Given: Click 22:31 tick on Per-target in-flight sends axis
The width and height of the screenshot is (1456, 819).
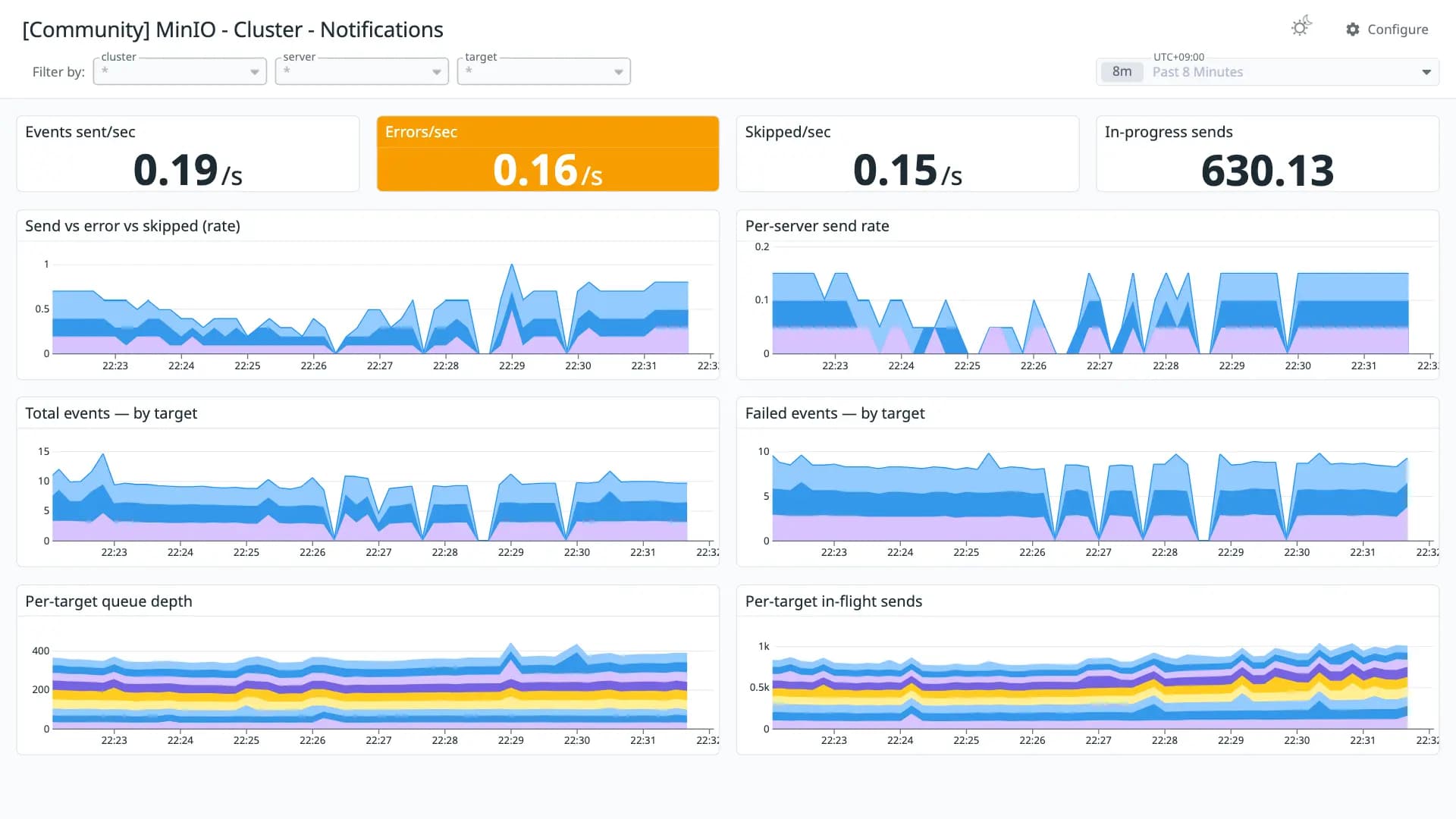Looking at the screenshot, I should click(1363, 740).
